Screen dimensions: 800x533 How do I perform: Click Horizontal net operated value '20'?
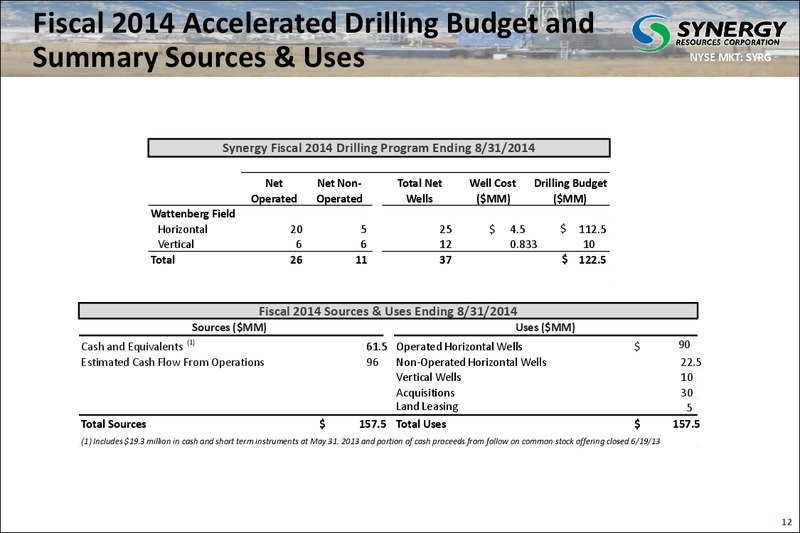point(296,230)
